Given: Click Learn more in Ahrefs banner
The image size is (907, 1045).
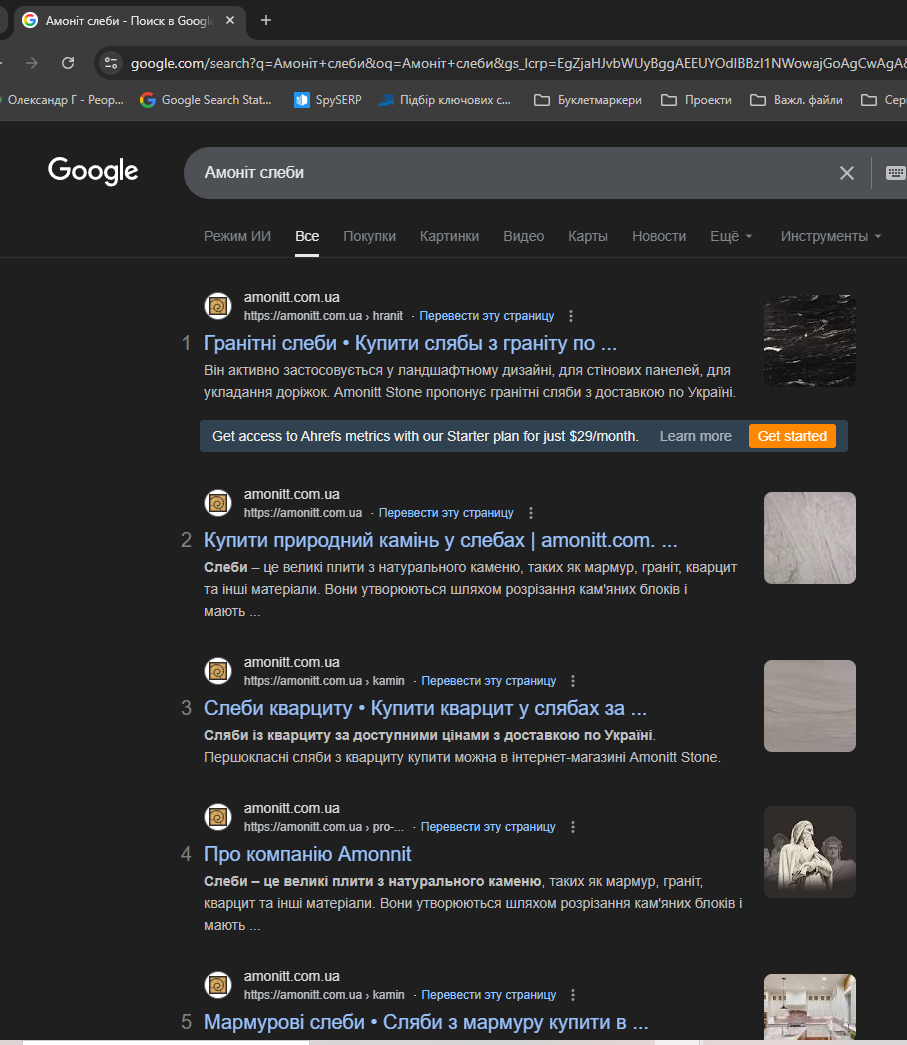Looking at the screenshot, I should pyautogui.click(x=695, y=436).
